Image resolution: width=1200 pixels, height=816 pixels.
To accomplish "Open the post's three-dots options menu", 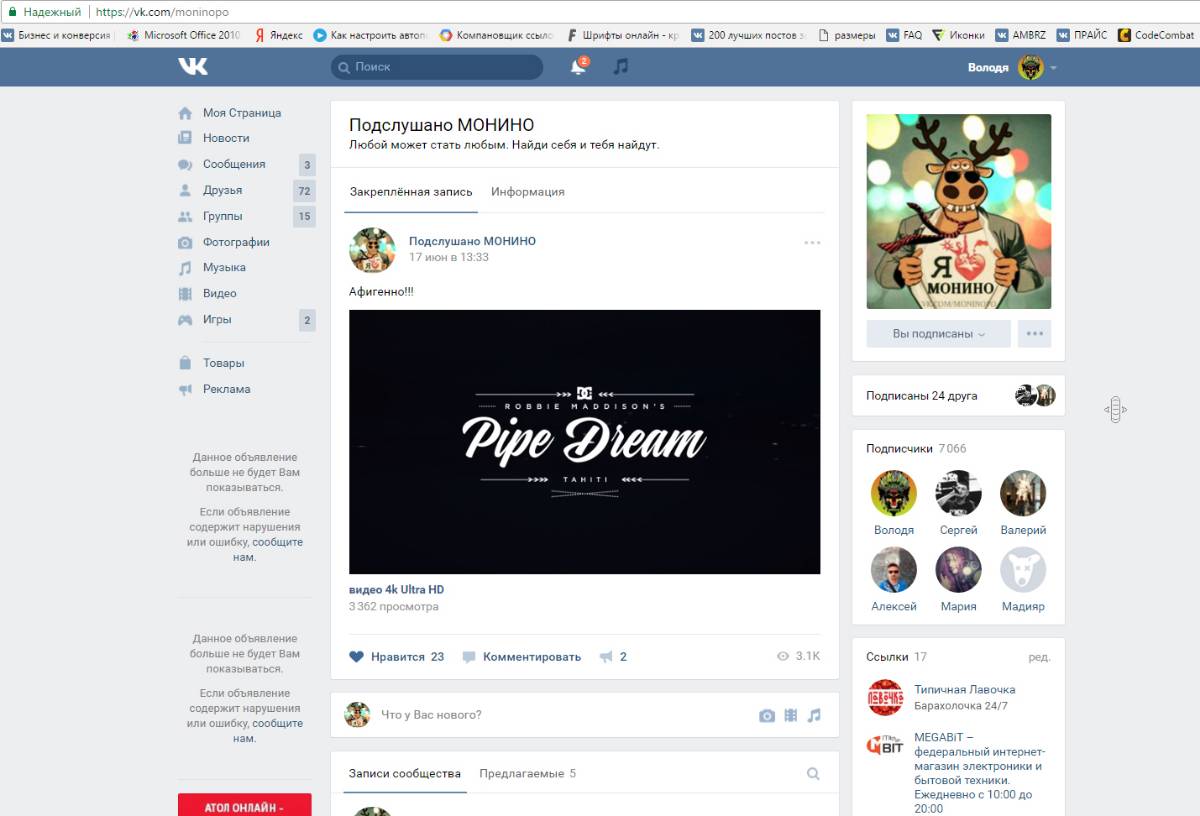I will click(x=812, y=242).
